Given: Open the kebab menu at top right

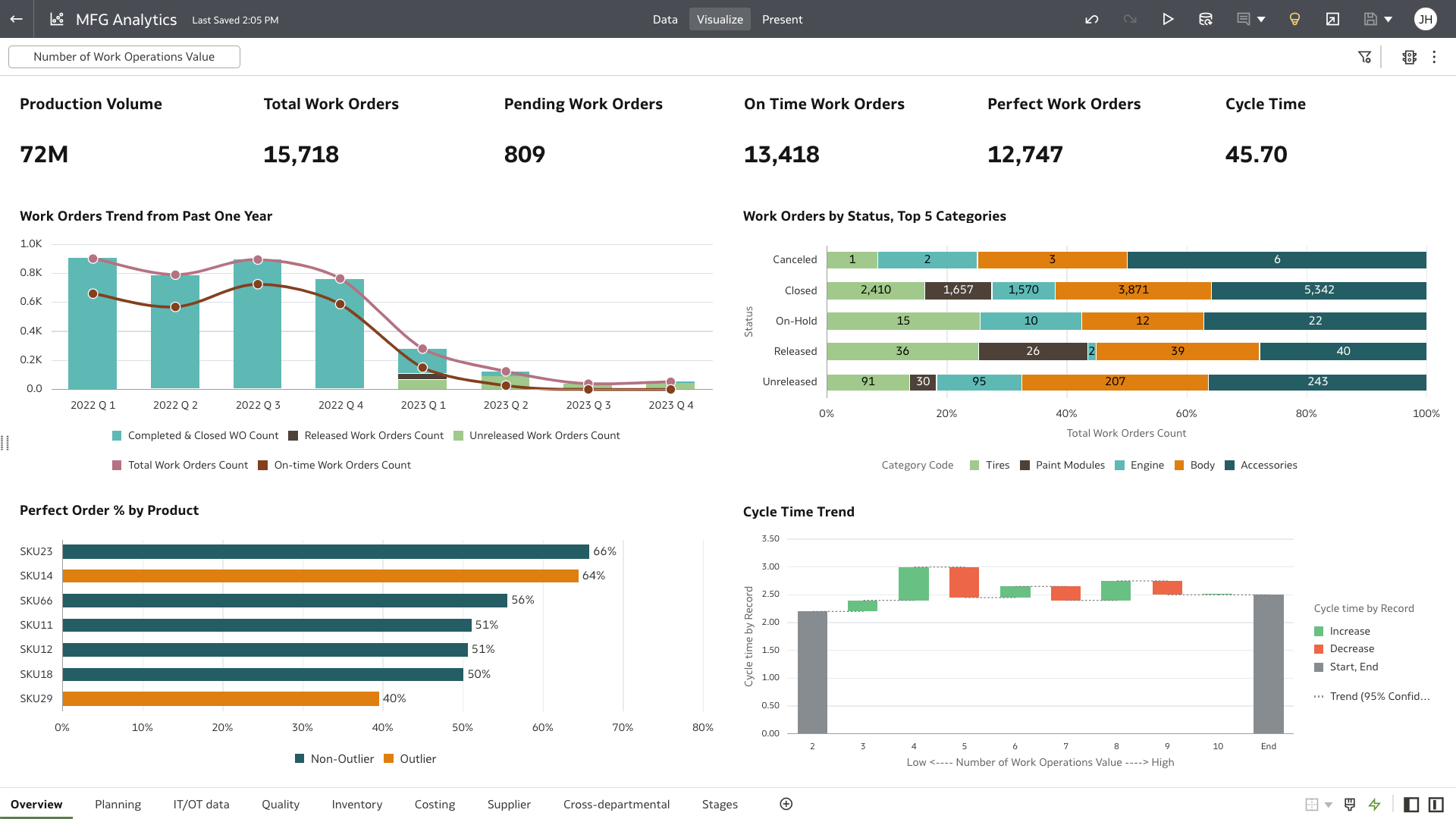Looking at the screenshot, I should coord(1434,57).
